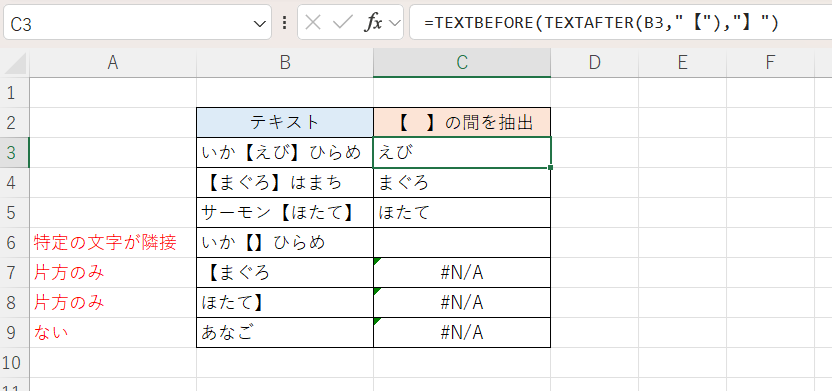The height and width of the screenshot is (391, 832).
Task: Click the Select All corner triangle
Action: [x=15, y=63]
